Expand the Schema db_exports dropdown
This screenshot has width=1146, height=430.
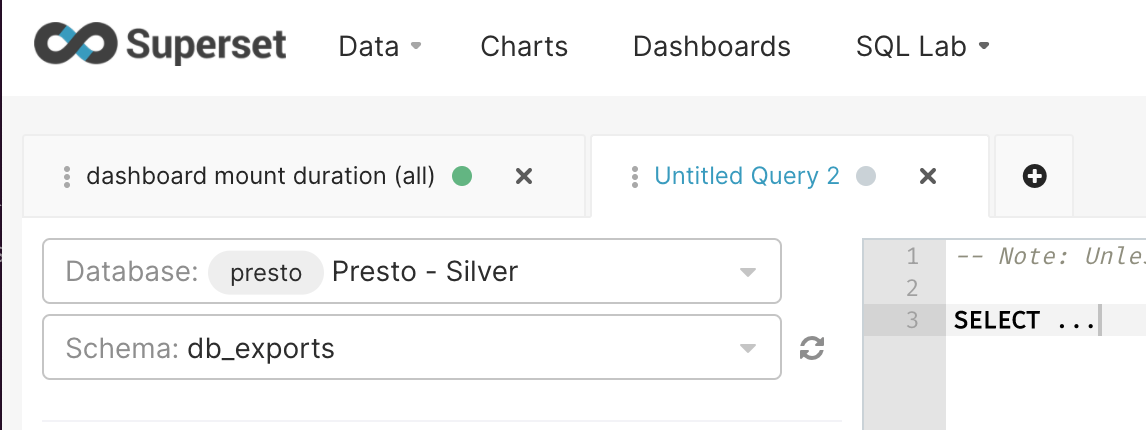point(746,348)
